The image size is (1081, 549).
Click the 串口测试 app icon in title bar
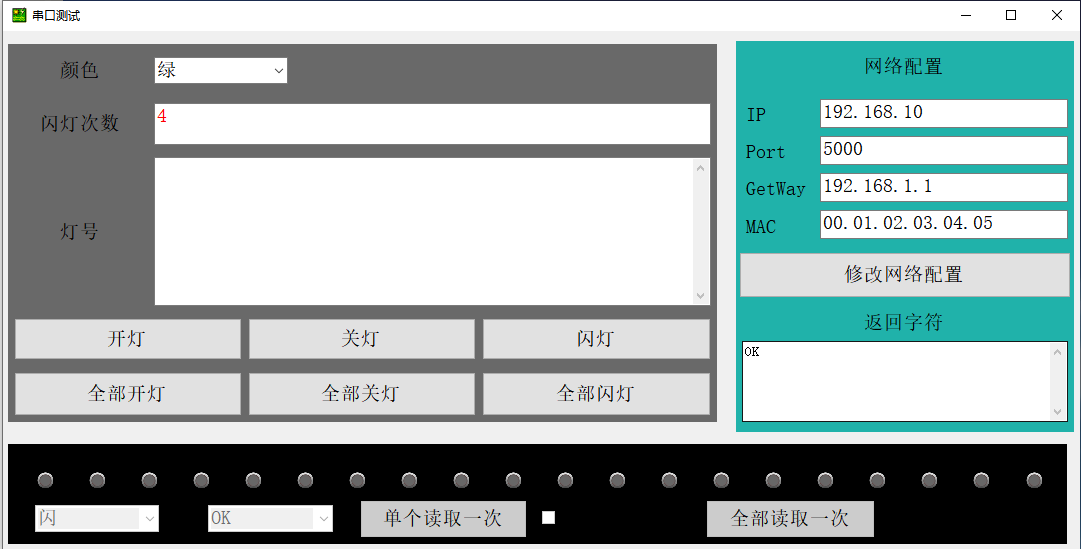(x=19, y=14)
